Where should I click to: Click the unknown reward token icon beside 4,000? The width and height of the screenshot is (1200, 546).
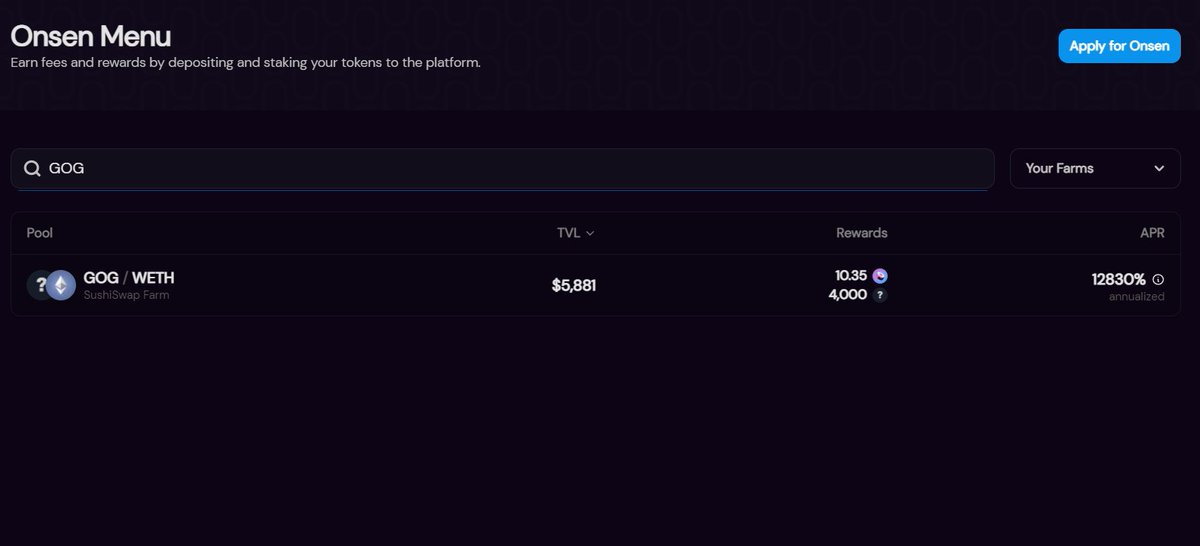880,295
